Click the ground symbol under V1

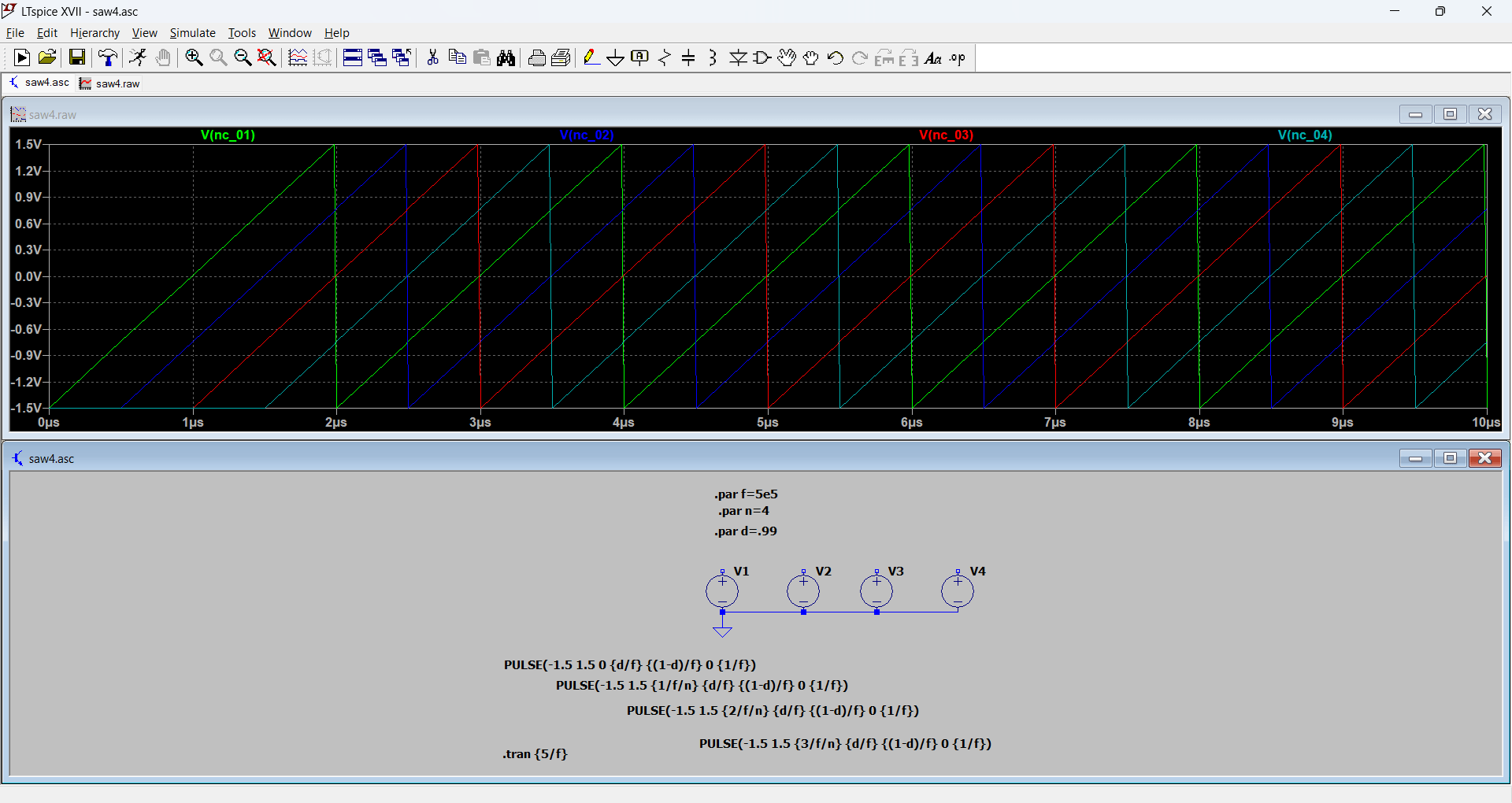coord(722,631)
